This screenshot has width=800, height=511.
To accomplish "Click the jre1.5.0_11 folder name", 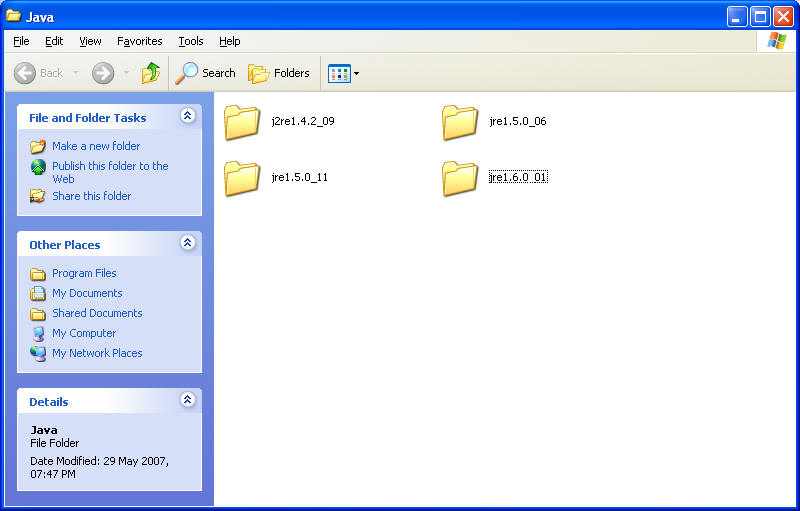I will pyautogui.click(x=299, y=177).
